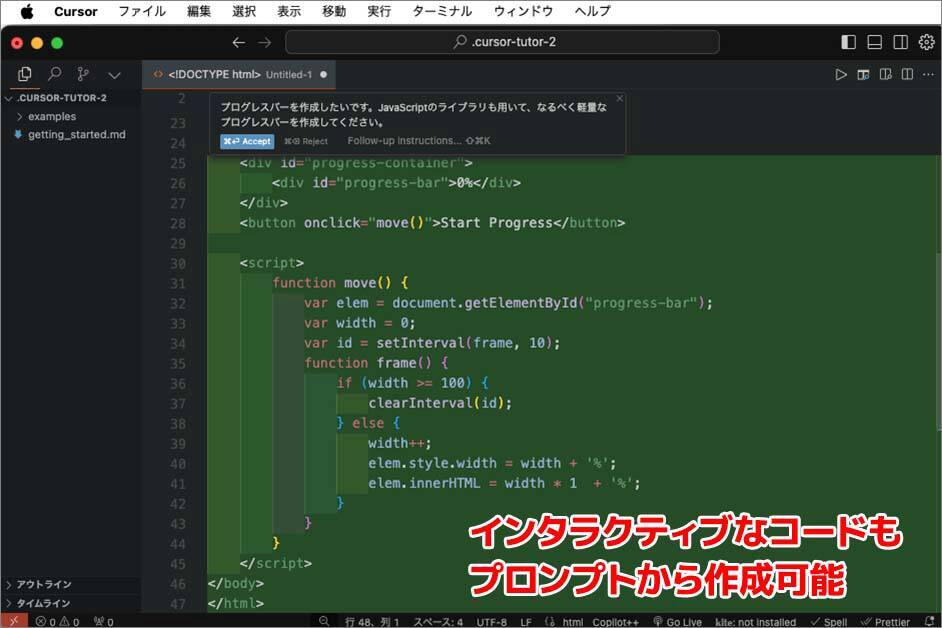Run the code with play icon
Viewport: 942px width, 628px height.
840,74
